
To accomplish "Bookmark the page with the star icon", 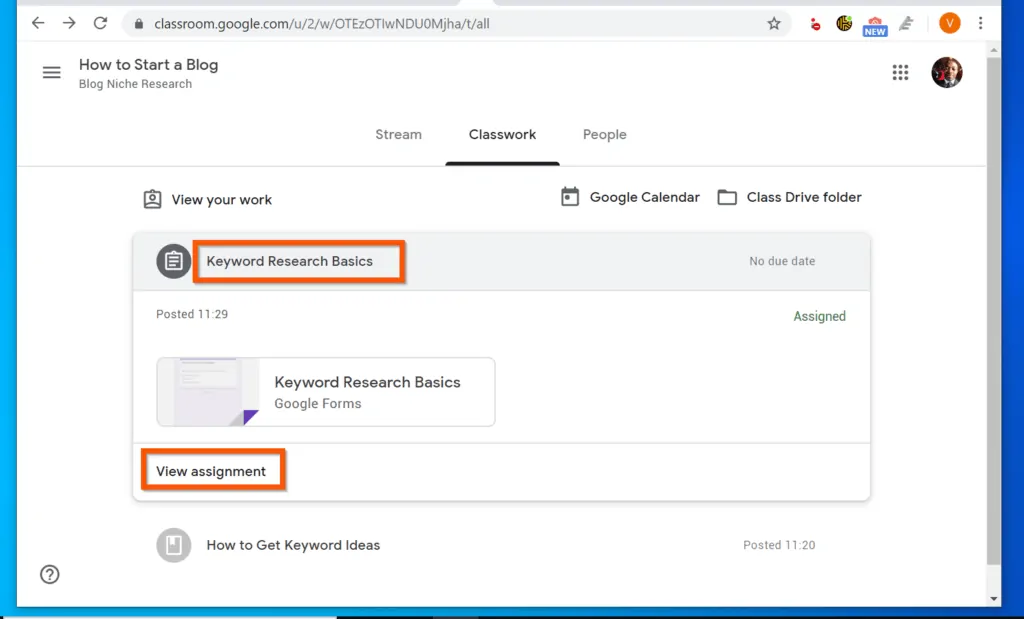I will coord(774,23).
